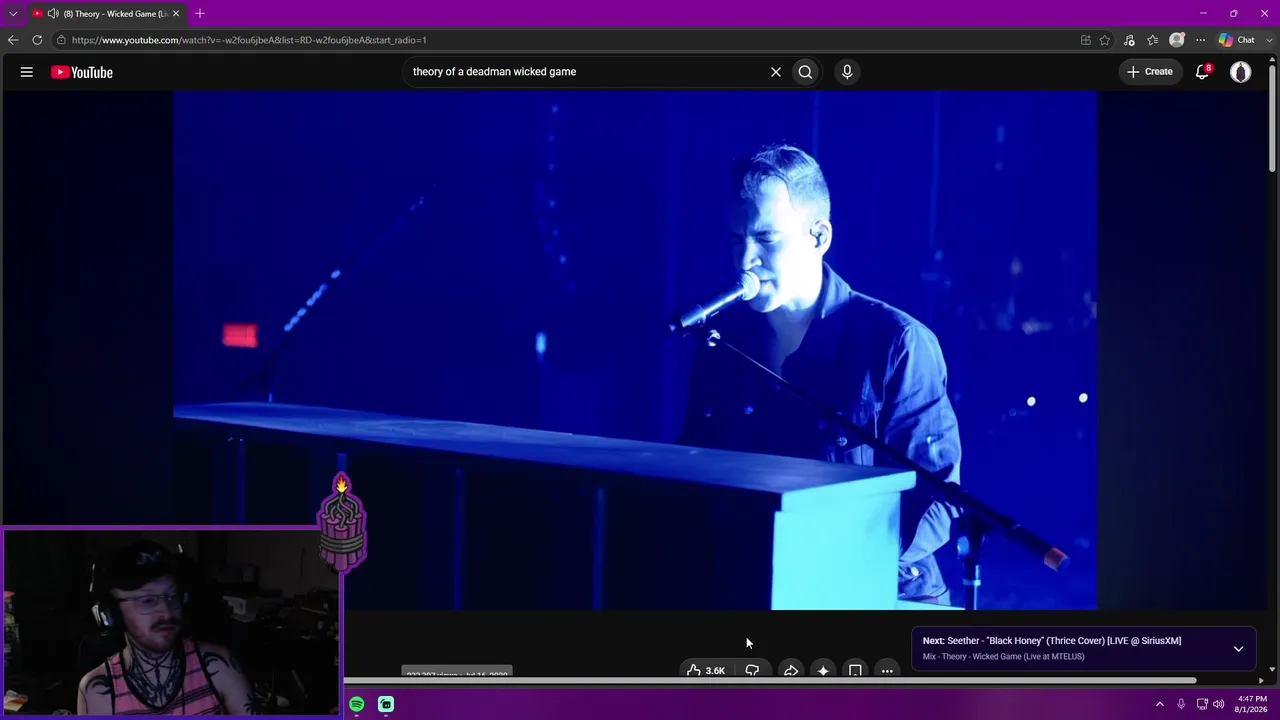Clear the YouTube search query
1280x720 pixels.
pyautogui.click(x=775, y=72)
